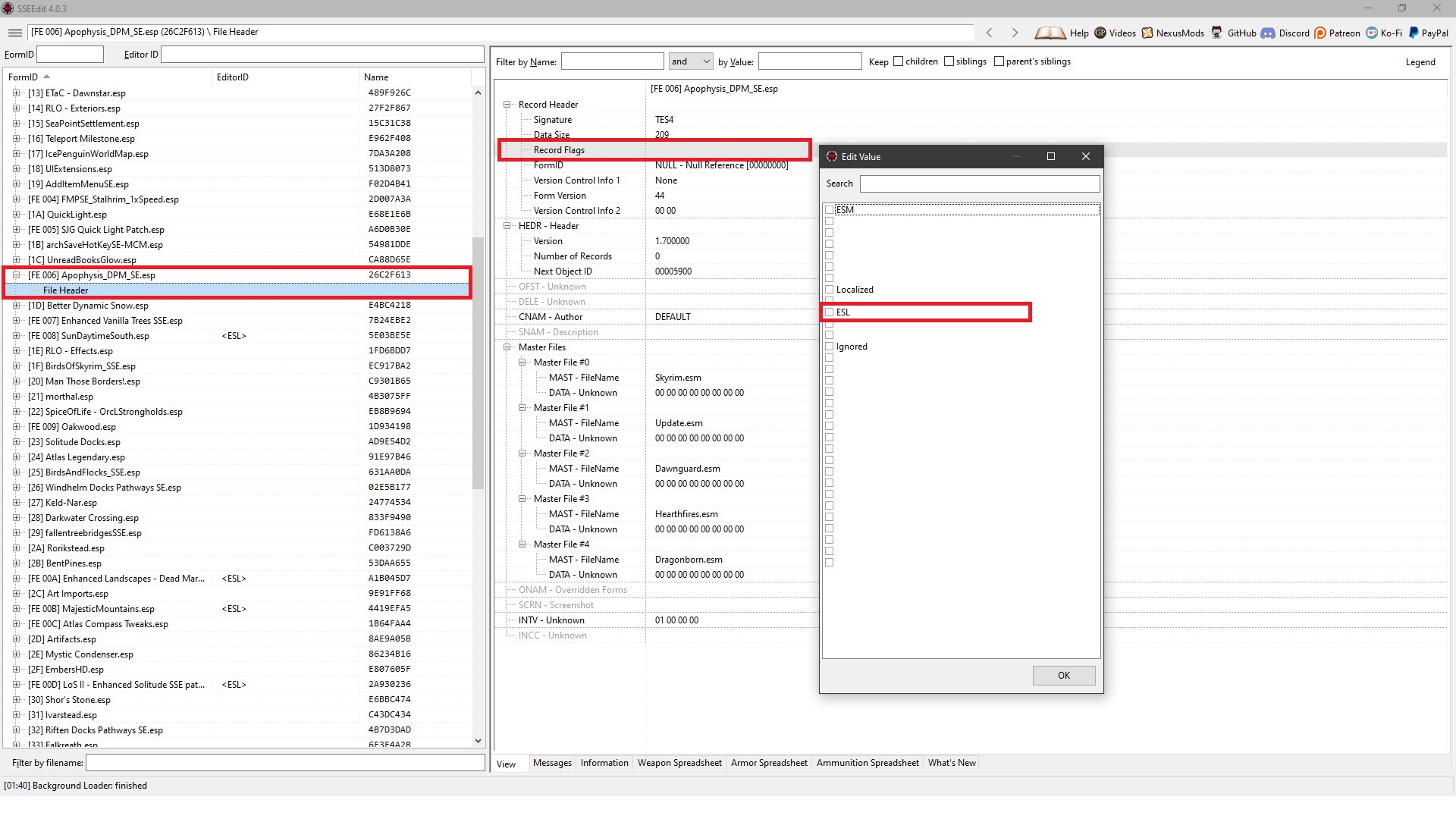Screen dimensions: 1456x819
Task: Click the Legend button
Action: tap(1420, 62)
